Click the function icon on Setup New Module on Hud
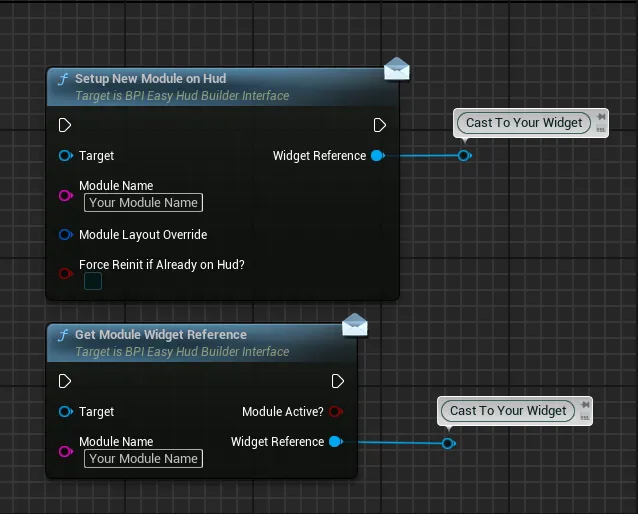The width and height of the screenshot is (638, 514). (x=63, y=79)
